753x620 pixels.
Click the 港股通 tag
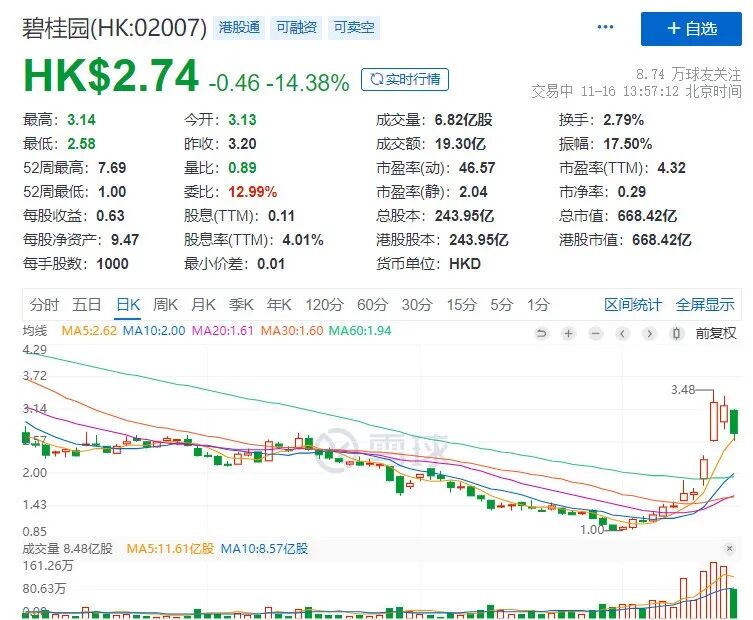[239, 27]
